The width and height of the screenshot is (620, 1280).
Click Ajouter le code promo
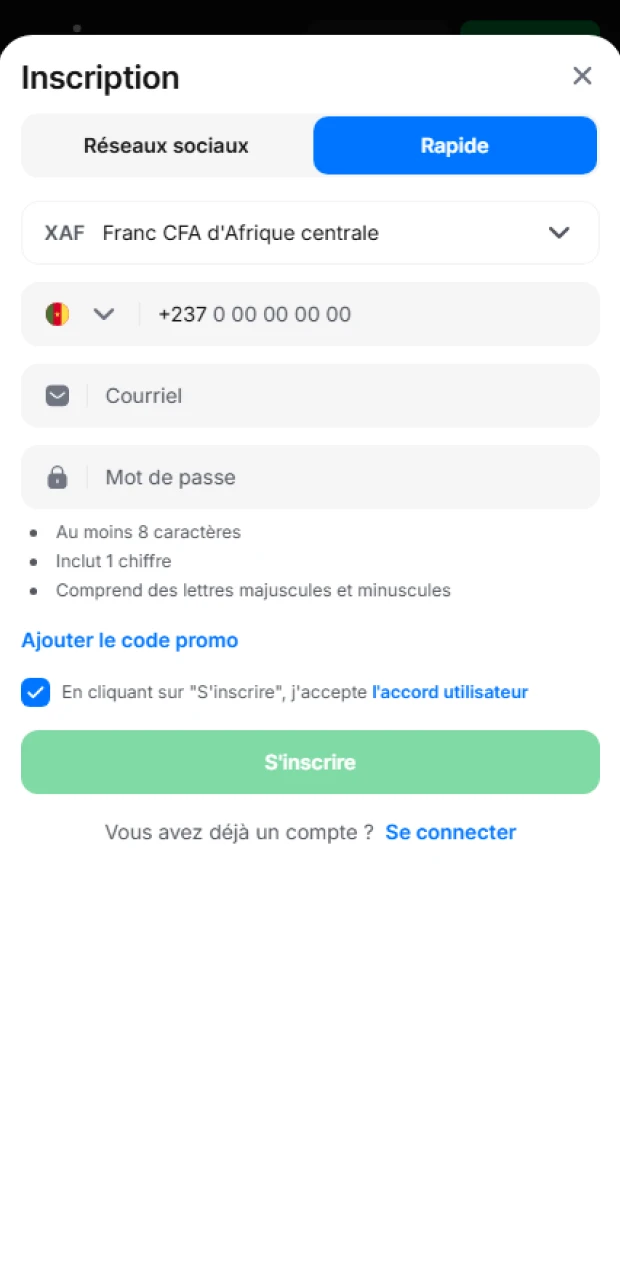tap(130, 640)
